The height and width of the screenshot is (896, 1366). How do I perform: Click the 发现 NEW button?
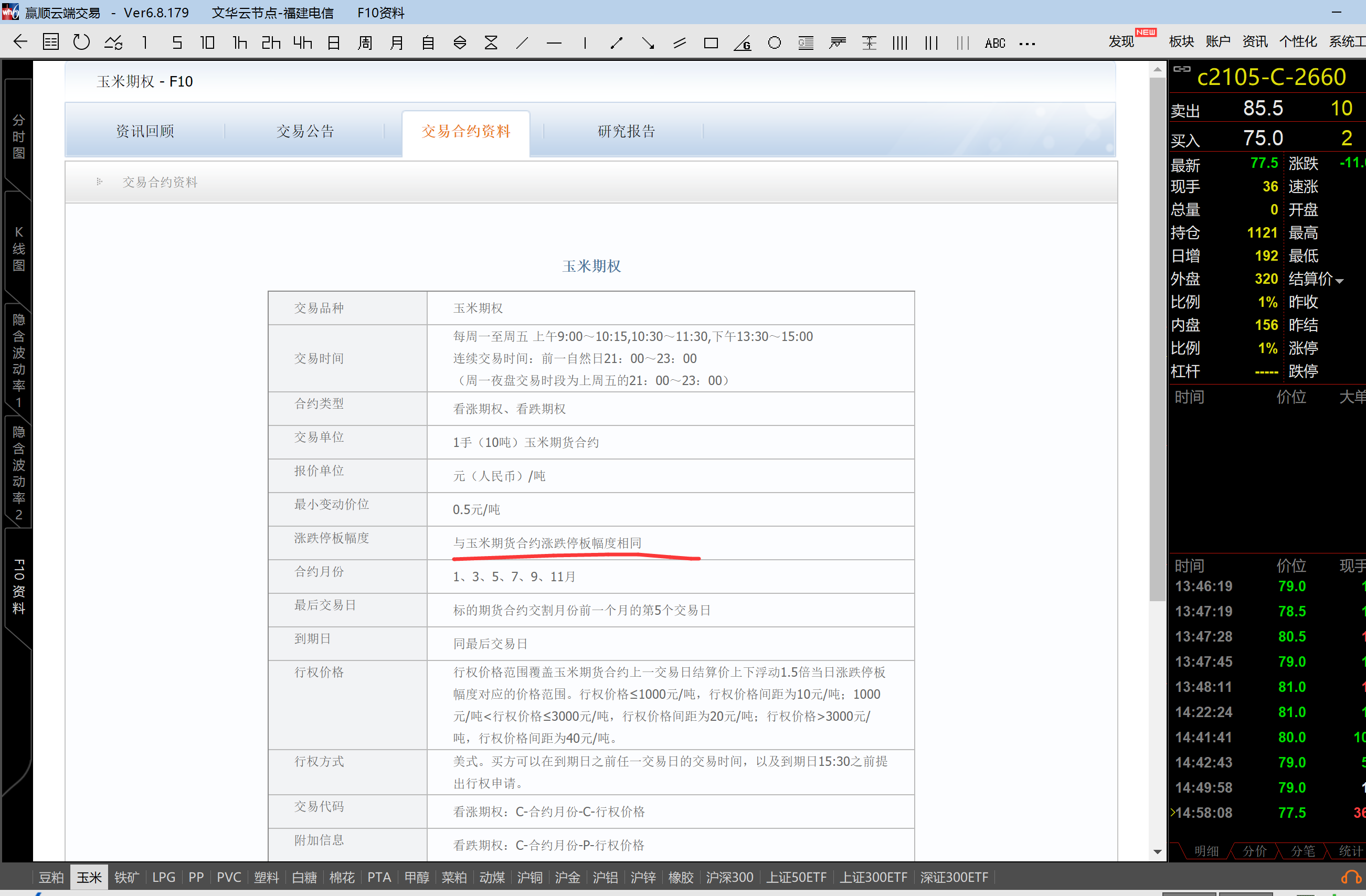click(x=1121, y=41)
